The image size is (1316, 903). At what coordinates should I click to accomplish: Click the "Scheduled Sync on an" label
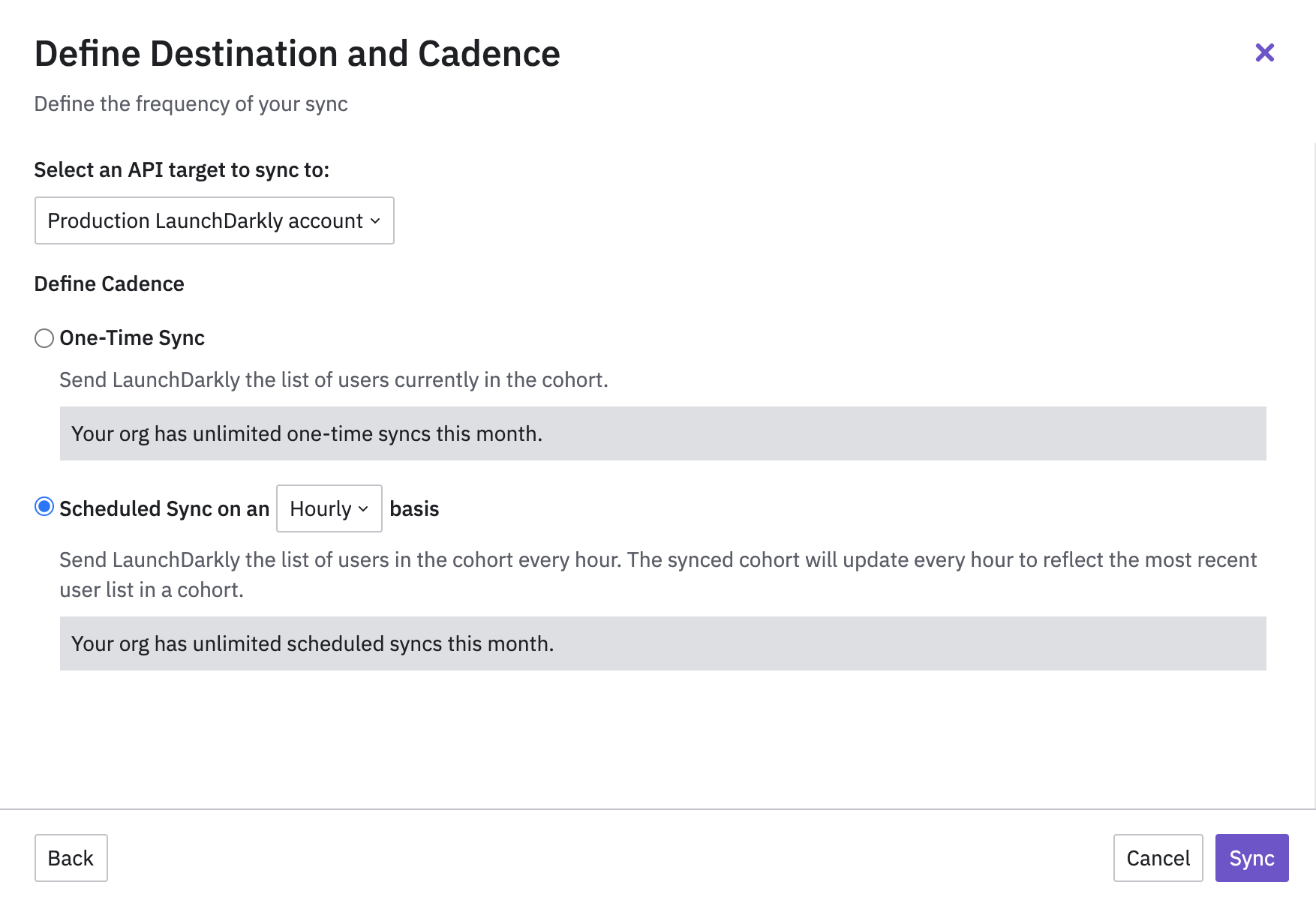pyautogui.click(x=164, y=509)
